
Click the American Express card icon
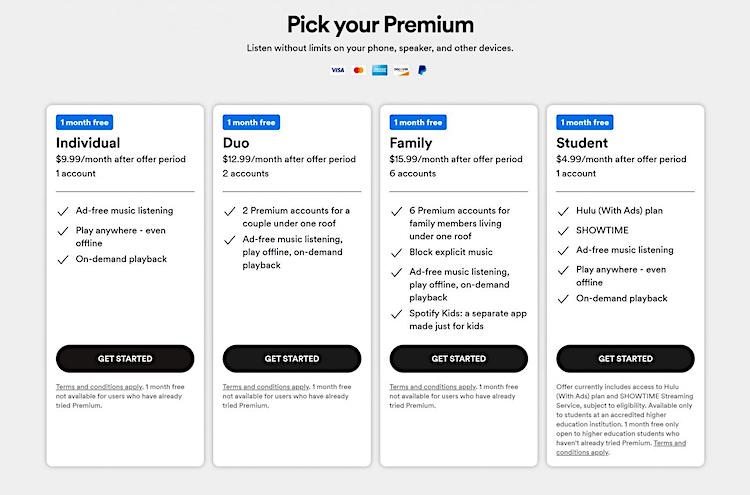[380, 70]
